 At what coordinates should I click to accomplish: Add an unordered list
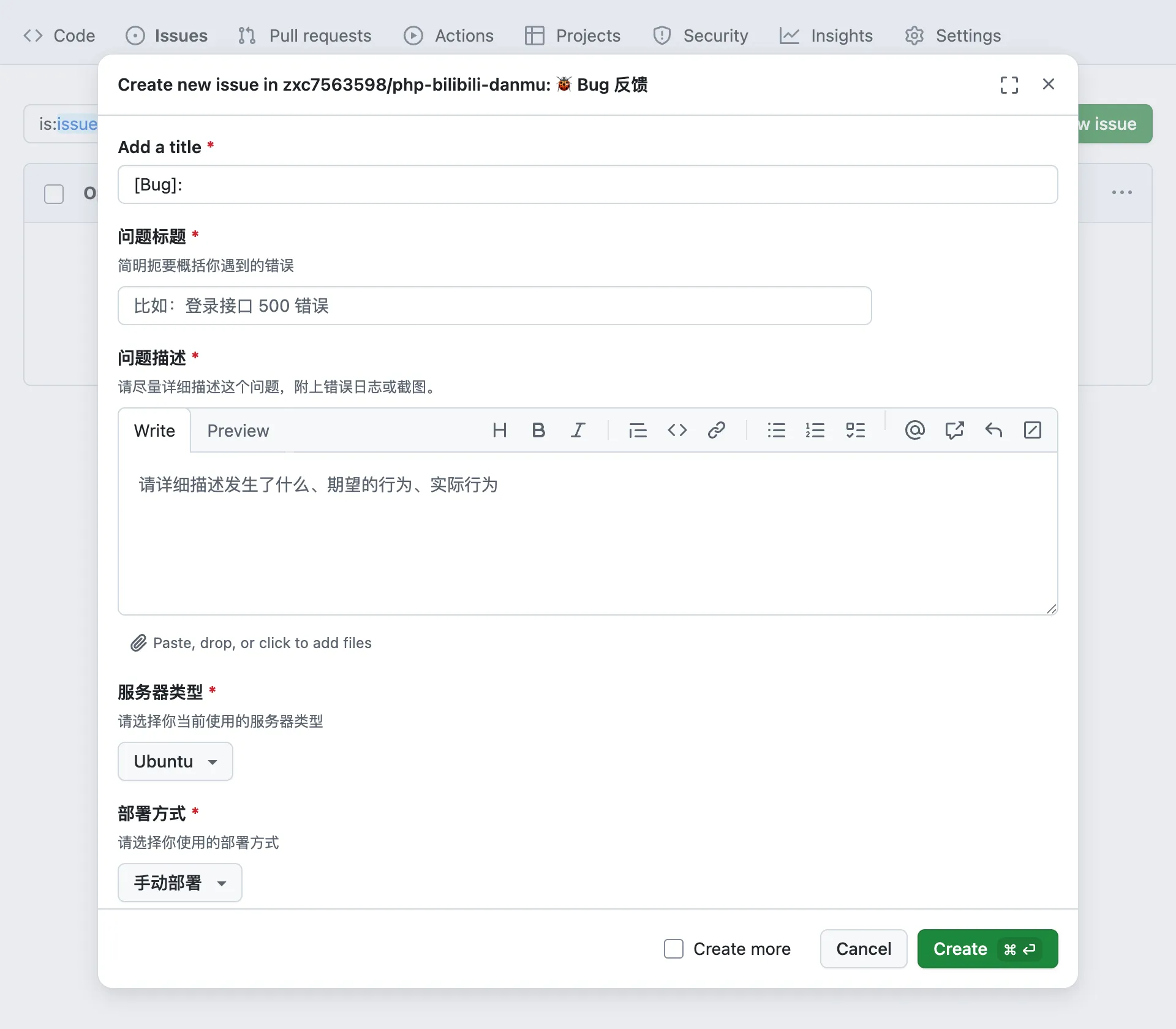(x=777, y=430)
